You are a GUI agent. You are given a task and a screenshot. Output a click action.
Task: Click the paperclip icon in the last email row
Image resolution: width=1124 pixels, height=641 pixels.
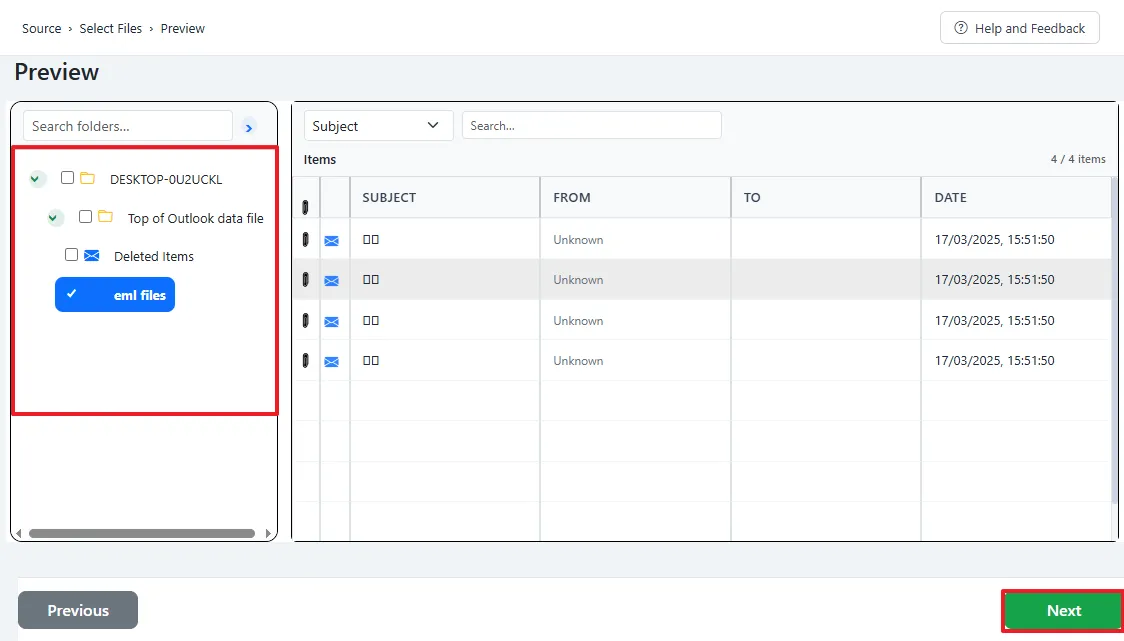tap(305, 361)
